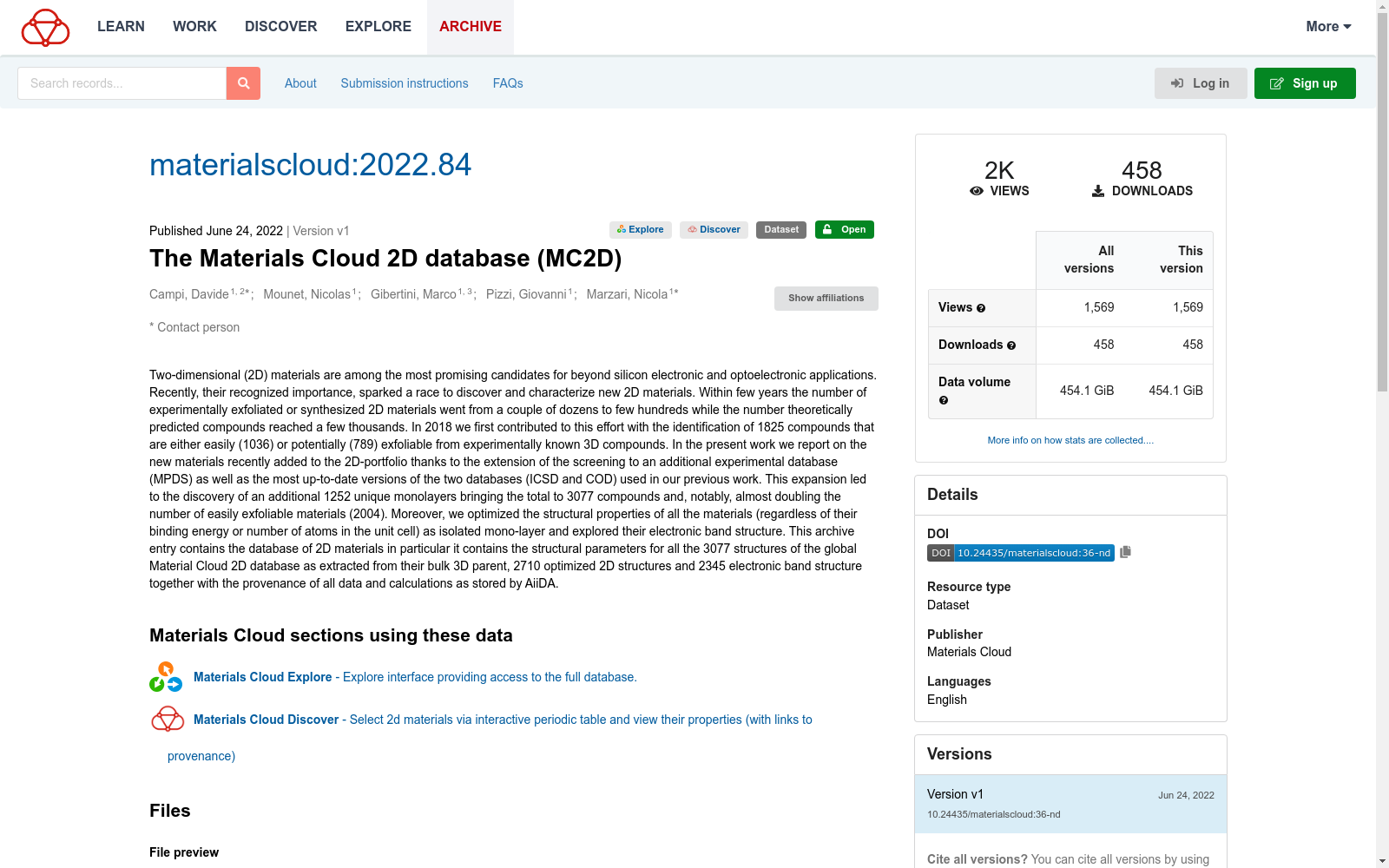Click the DOI 10.24435/materialscloud:36-nd badge
1389x868 pixels.
(x=1021, y=553)
